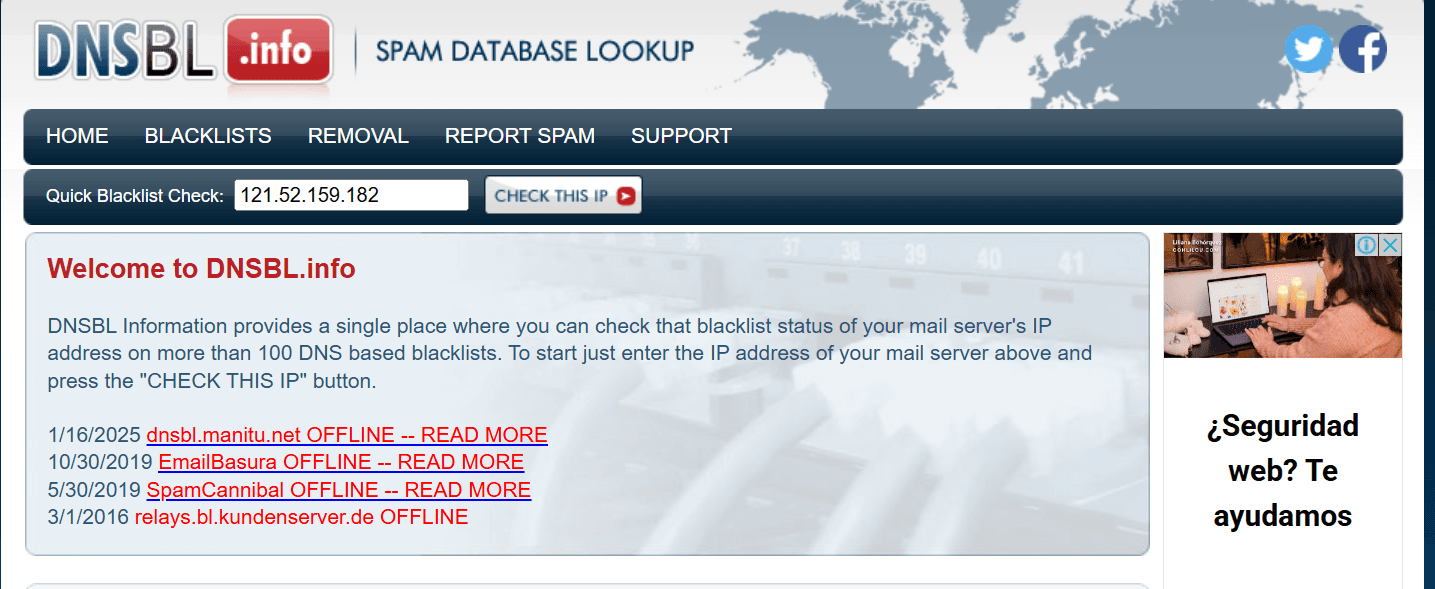The height and width of the screenshot is (589, 1435).
Task: Click the DNSBL.info logo
Action: [x=183, y=48]
